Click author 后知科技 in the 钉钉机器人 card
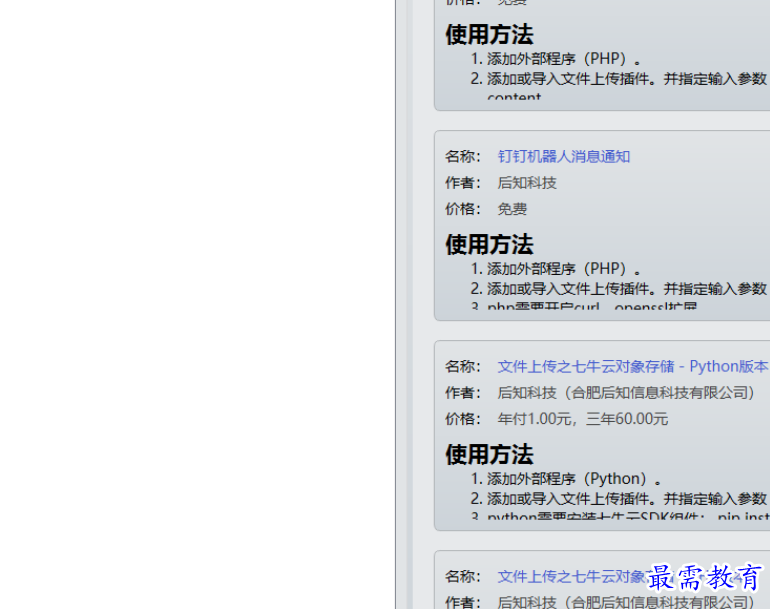Viewport: 770px width, 609px height. click(527, 183)
